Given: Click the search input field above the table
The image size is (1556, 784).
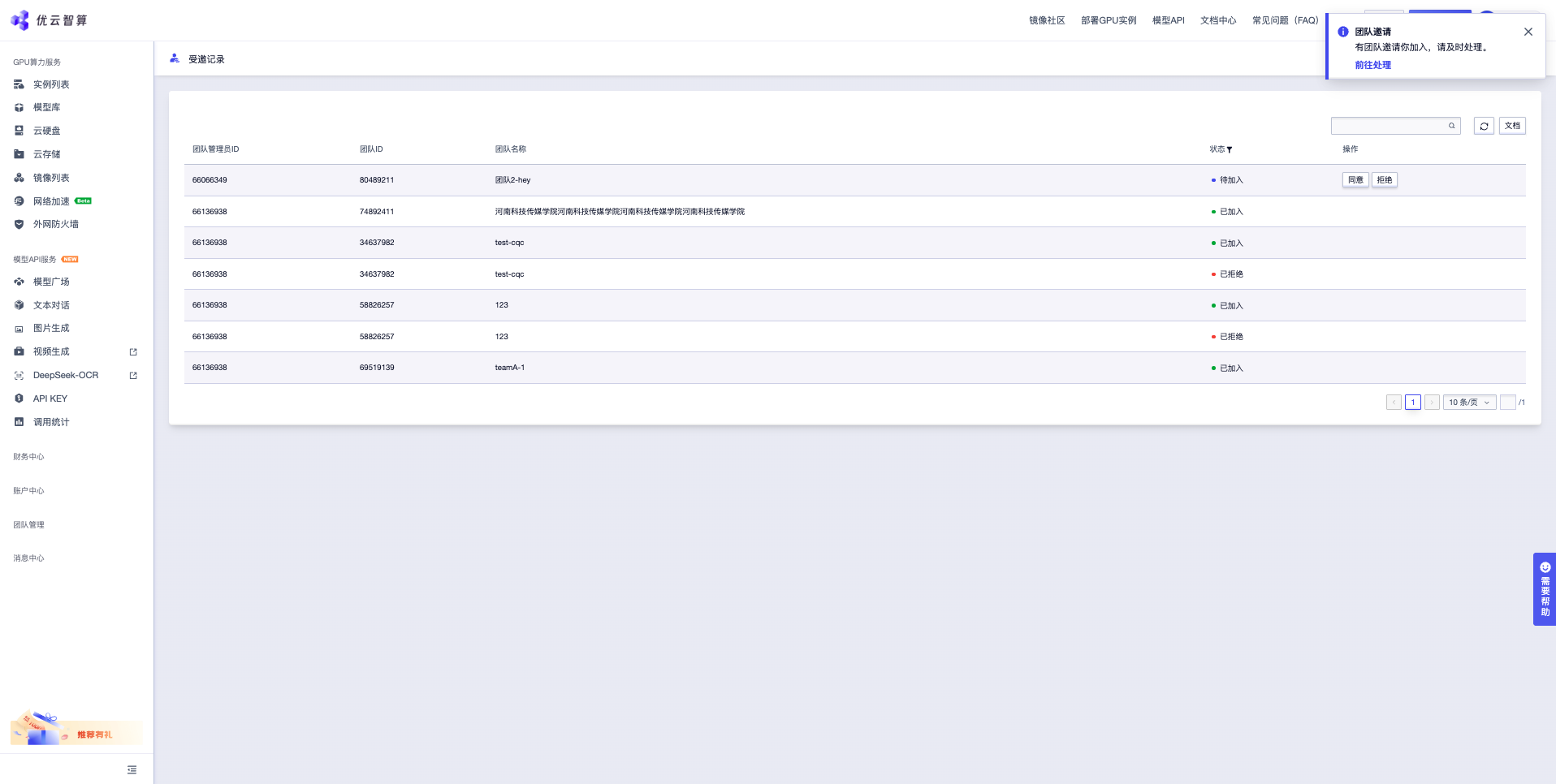Looking at the screenshot, I should (1389, 126).
